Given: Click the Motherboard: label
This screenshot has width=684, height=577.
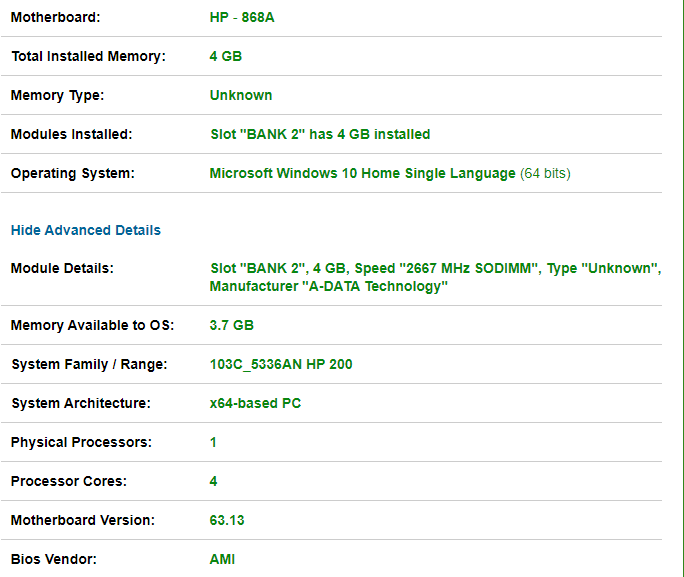Looking at the screenshot, I should [x=55, y=17].
